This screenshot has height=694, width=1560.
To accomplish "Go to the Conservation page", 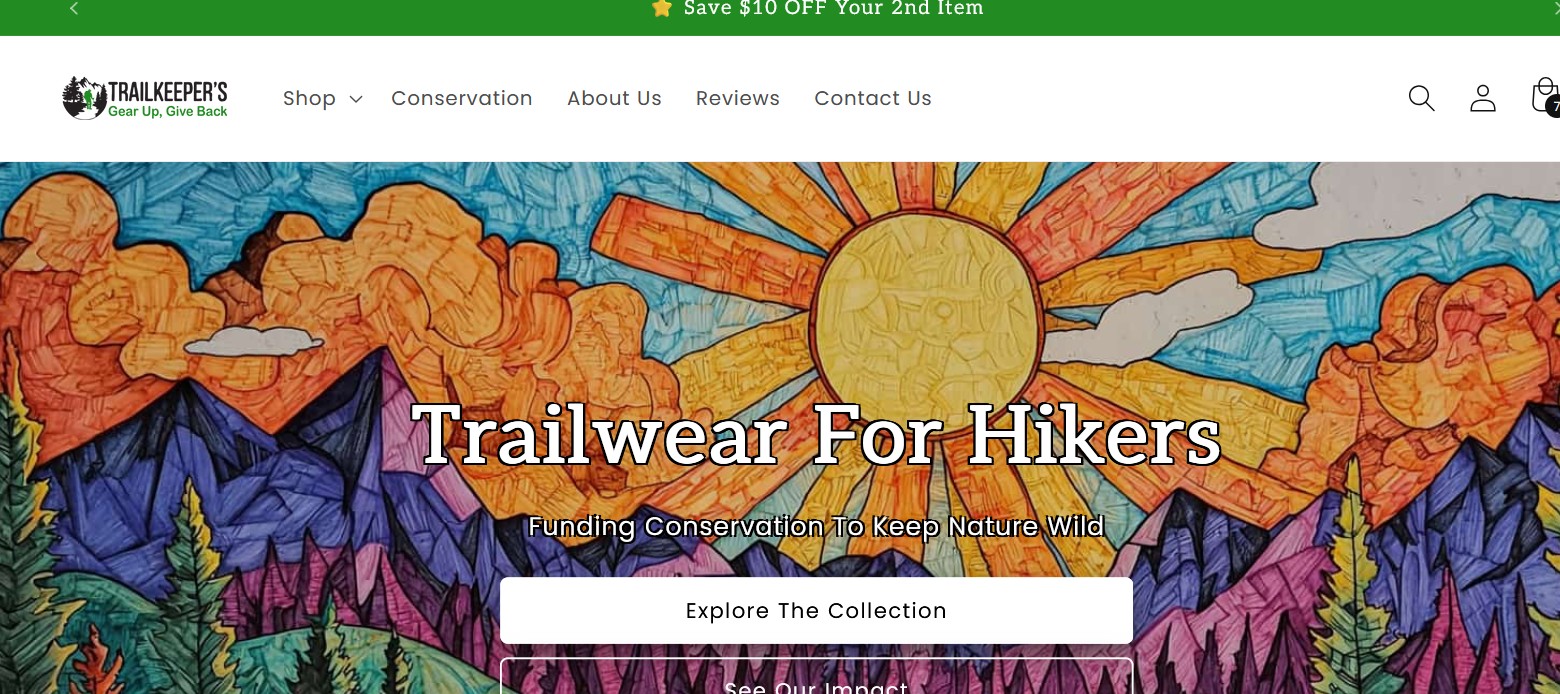I will 462,98.
